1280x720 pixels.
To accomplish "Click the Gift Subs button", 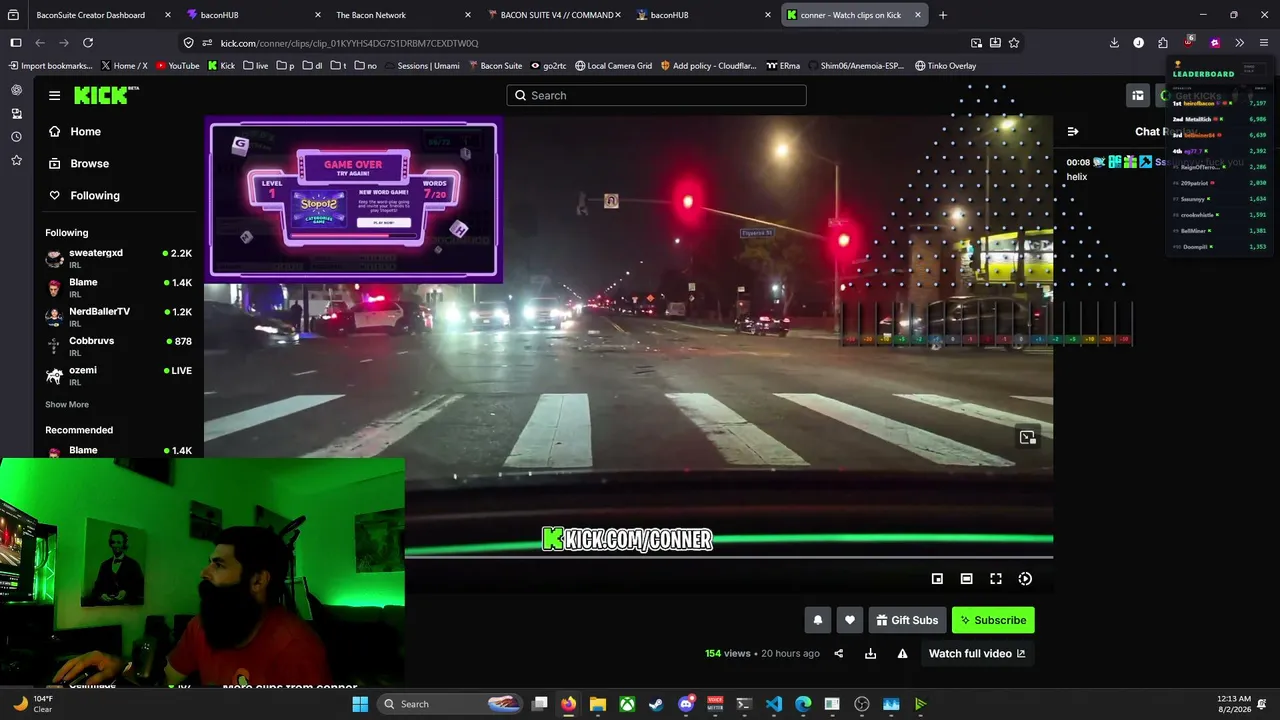I will point(907,620).
